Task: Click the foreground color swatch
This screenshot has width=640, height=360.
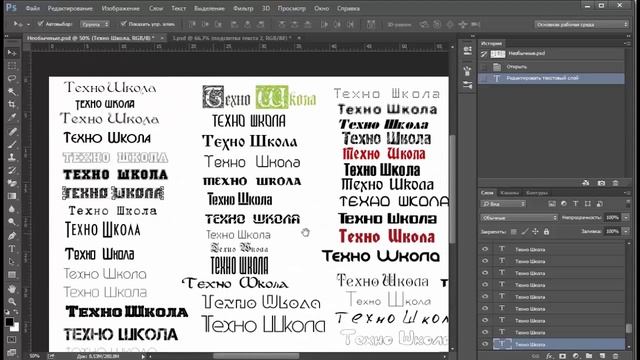Action: 9,322
